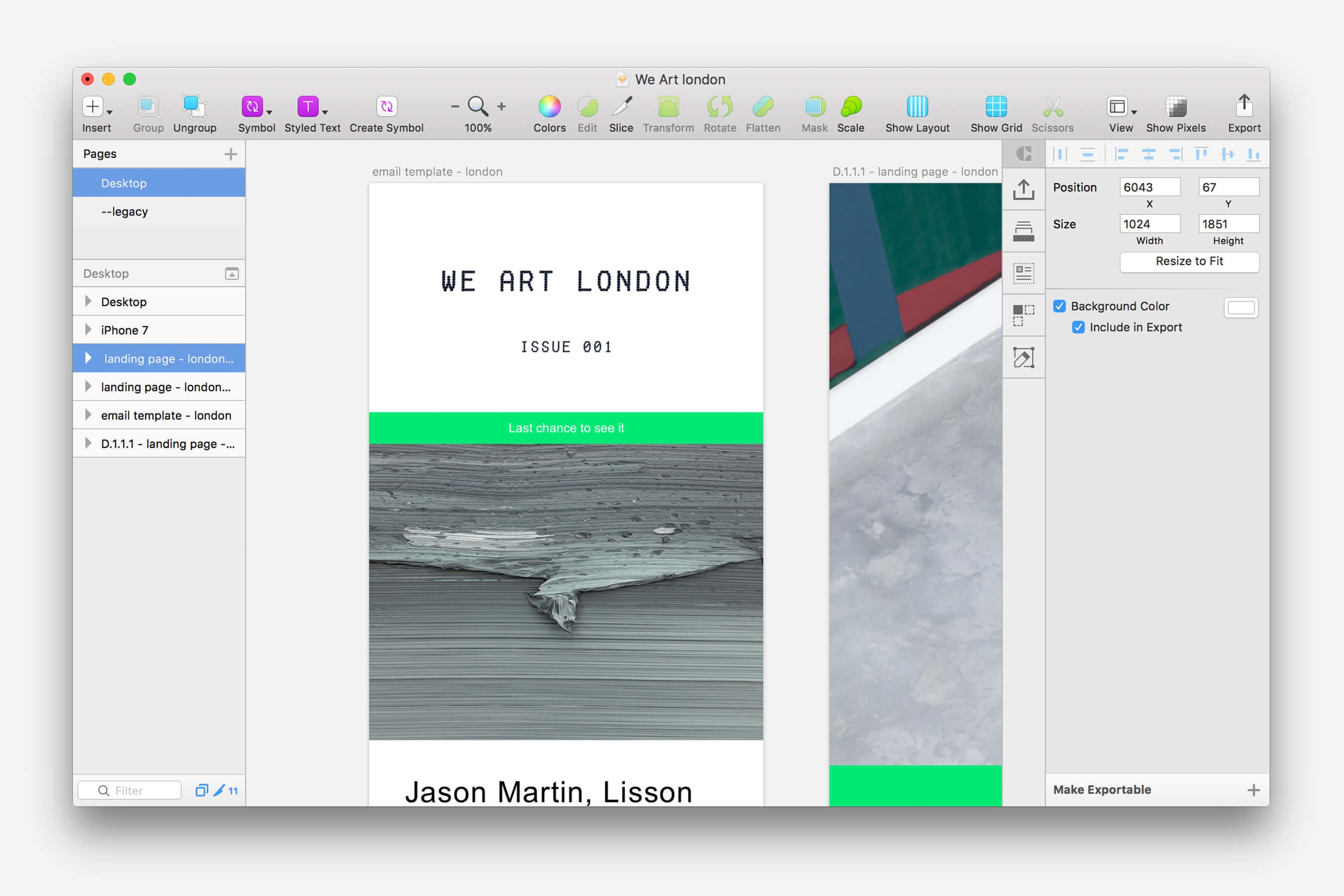The height and width of the screenshot is (896, 1344).
Task: Select the email template - london artboard title
Action: (437, 171)
